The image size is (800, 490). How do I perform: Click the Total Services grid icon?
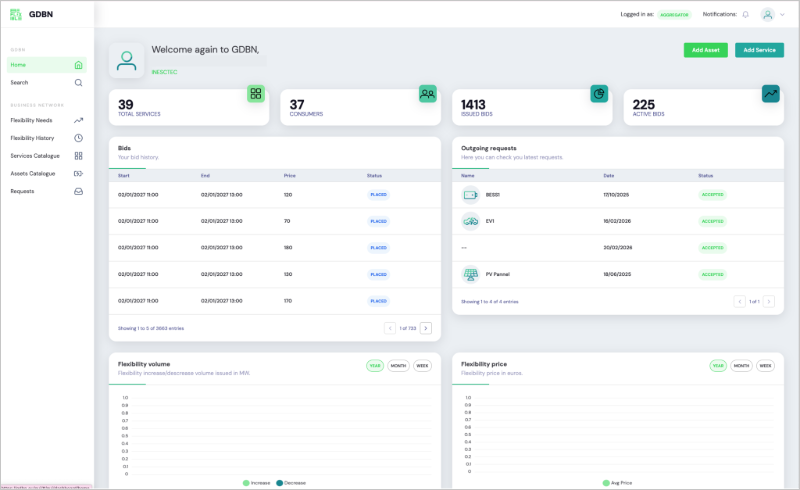256,94
